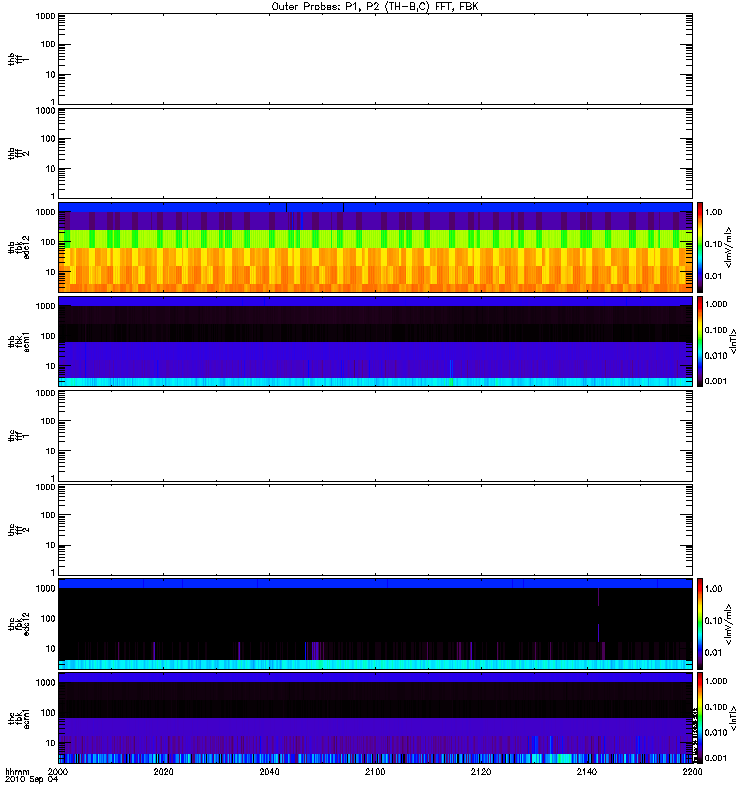750x800 pixels.
Task: Click the 'thb fbk edc12' y-axis title
Action: [18, 247]
